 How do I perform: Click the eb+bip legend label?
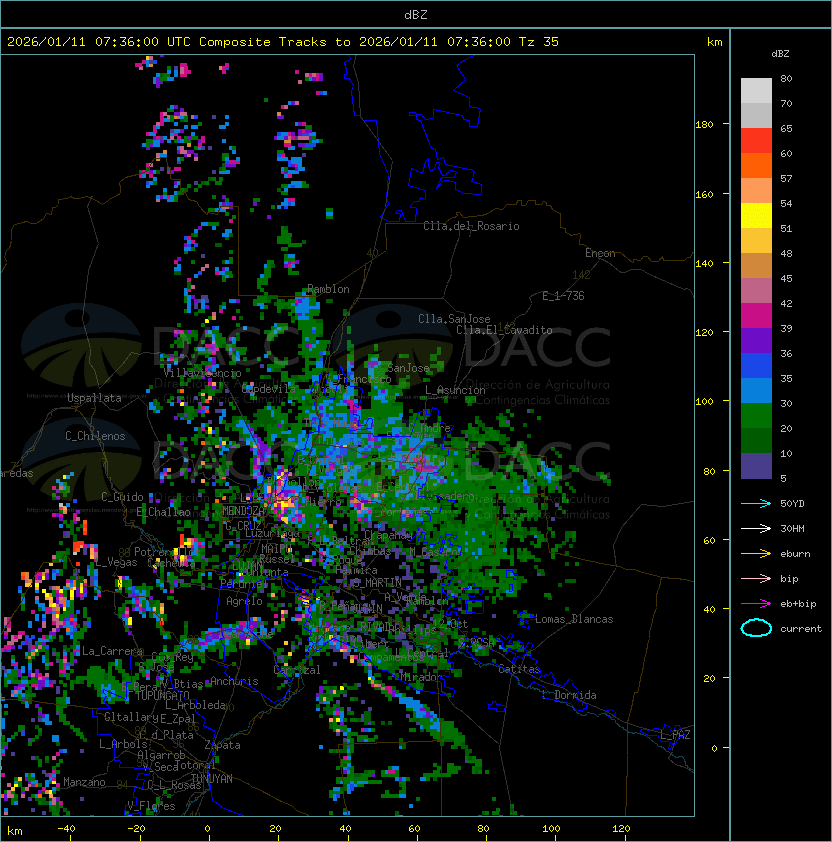point(798,604)
